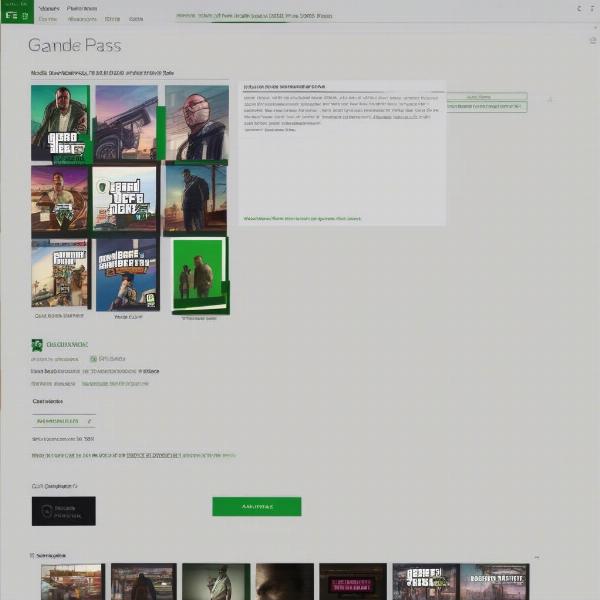Image resolution: width=600 pixels, height=600 pixels.
Task: Click the second item in the top navigation row
Action: tap(82, 8)
